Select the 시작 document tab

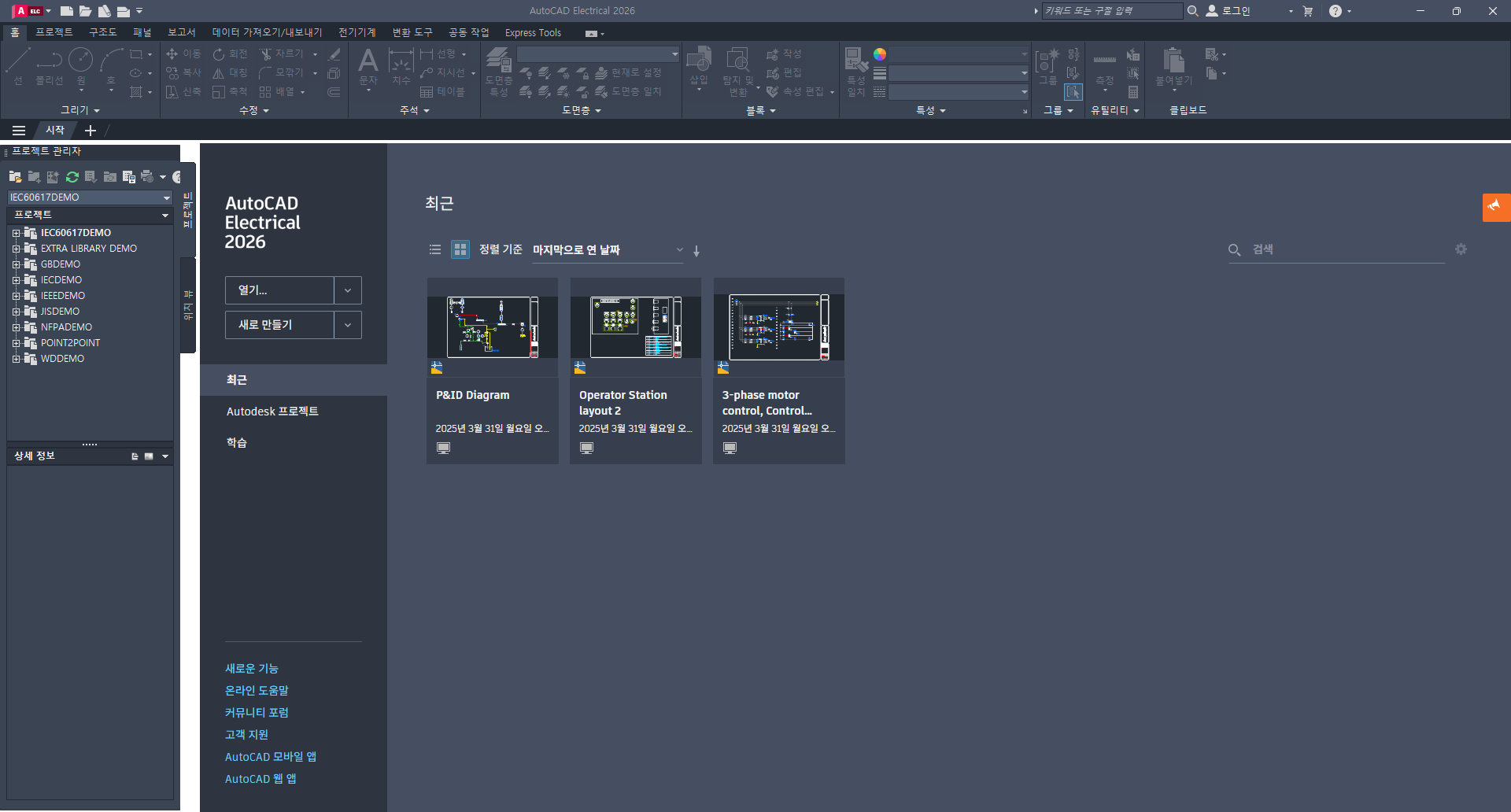pyautogui.click(x=55, y=130)
